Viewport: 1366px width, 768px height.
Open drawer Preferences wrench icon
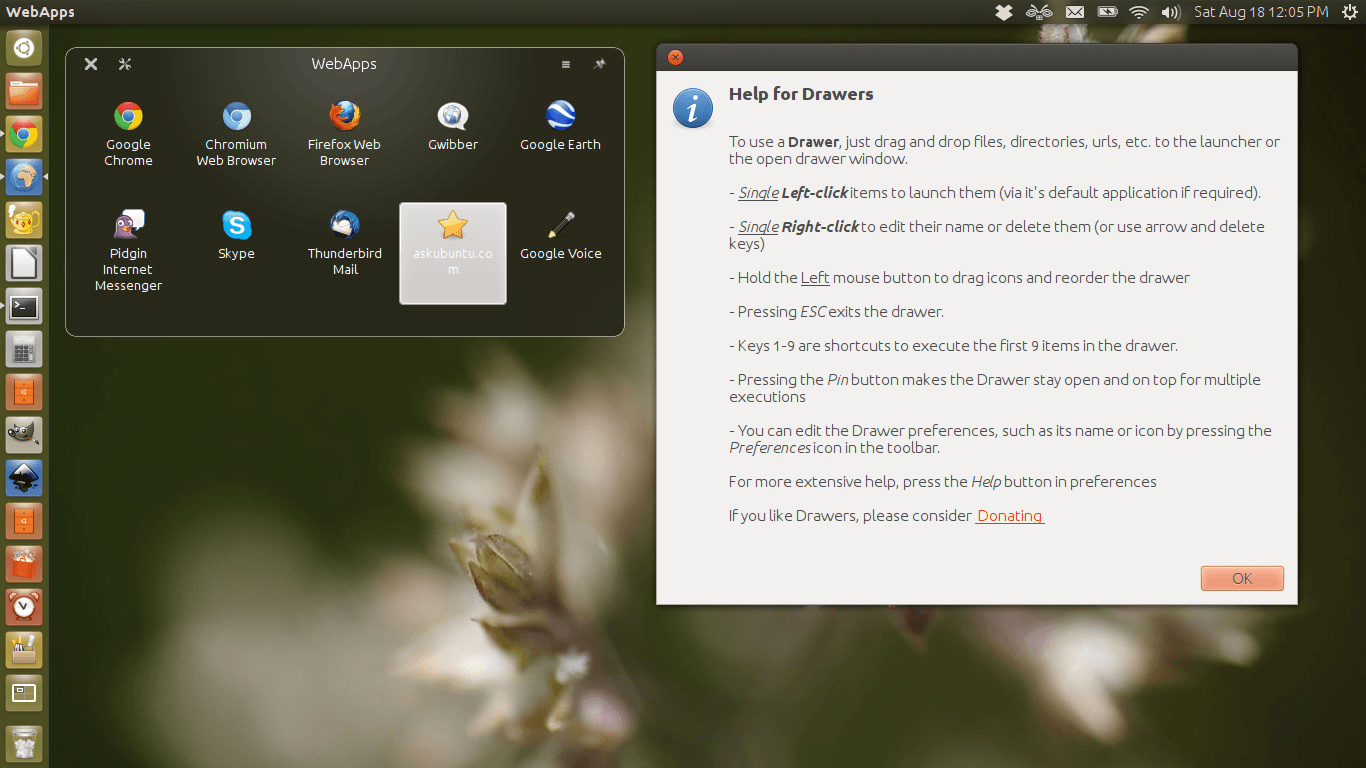click(125, 64)
